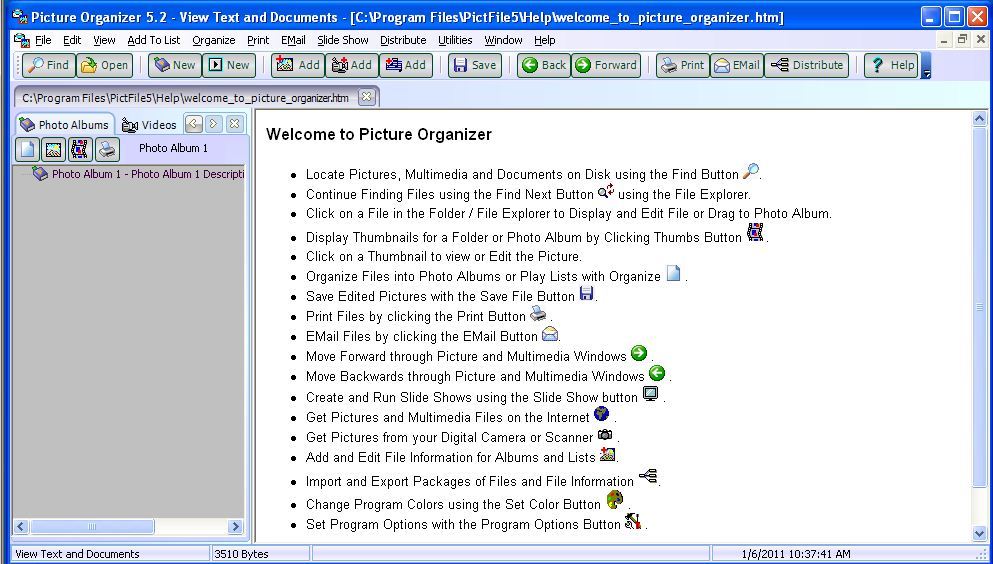Click the Program Options tools icon in text
Image resolution: width=993 pixels, height=564 pixels.
point(633,521)
